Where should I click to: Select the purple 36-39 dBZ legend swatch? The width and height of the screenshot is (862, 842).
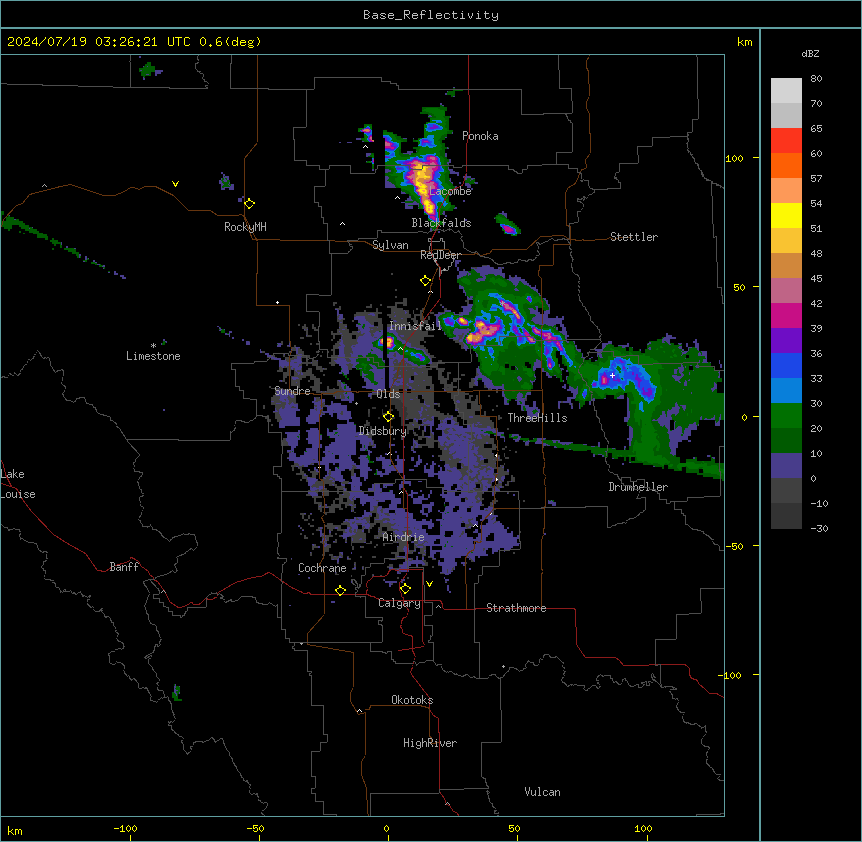(x=786, y=341)
